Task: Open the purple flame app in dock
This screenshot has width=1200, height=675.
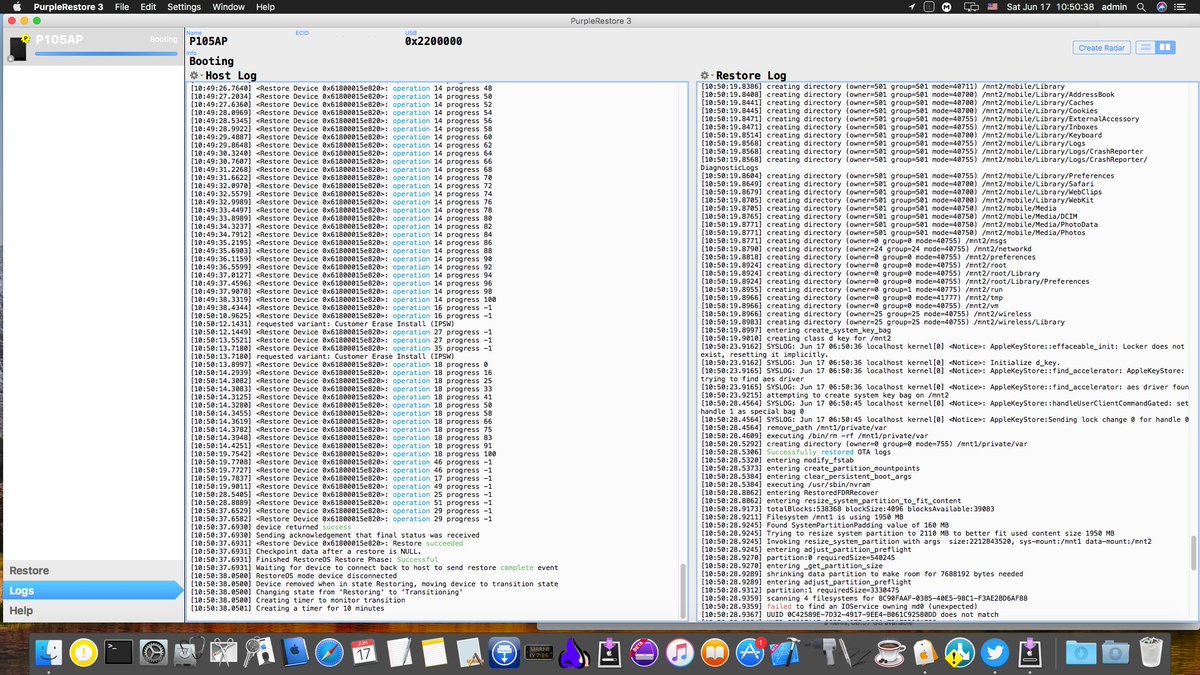Action: (x=575, y=652)
